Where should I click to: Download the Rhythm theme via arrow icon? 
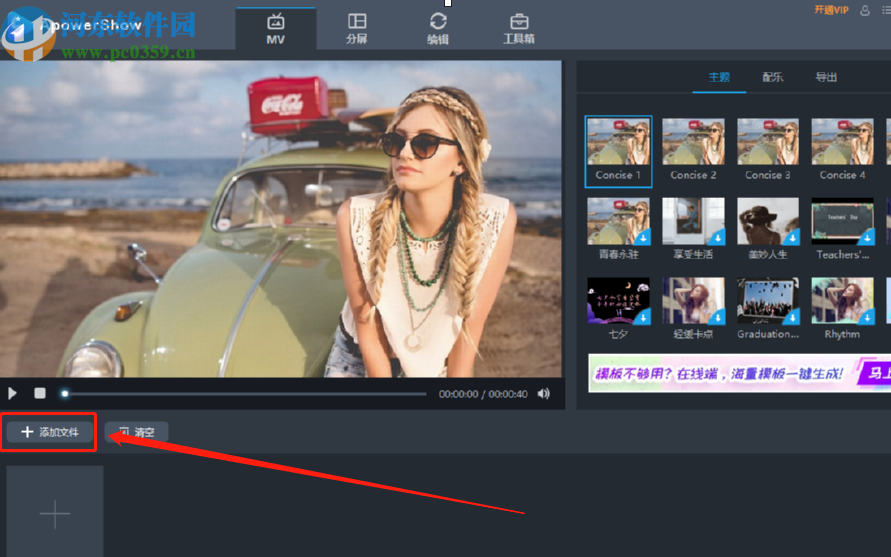pyautogui.click(x=867, y=318)
